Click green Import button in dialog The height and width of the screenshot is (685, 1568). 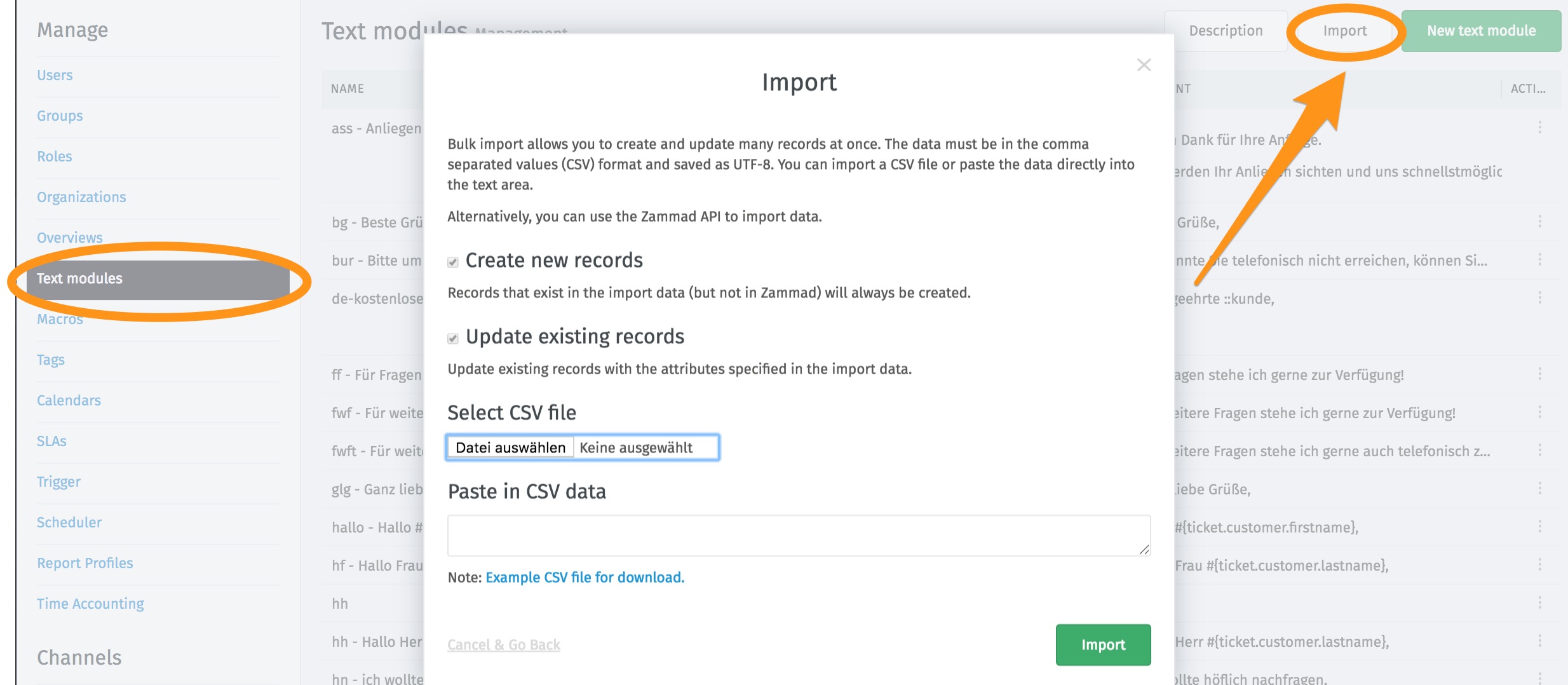1103,644
